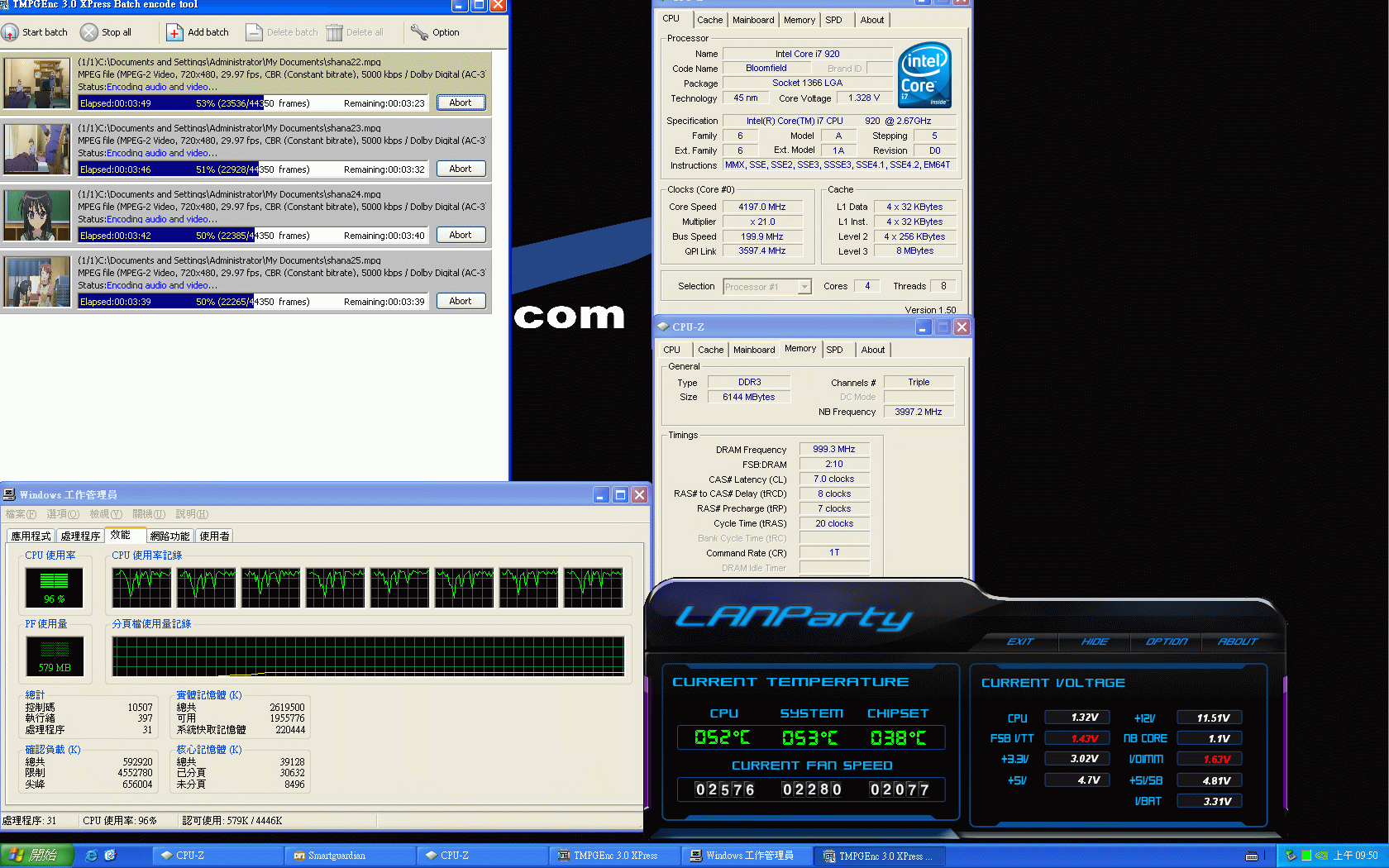Switch to CPU tab in lower CPU-Z window
Screen dimensions: 1389x868
[x=672, y=350]
